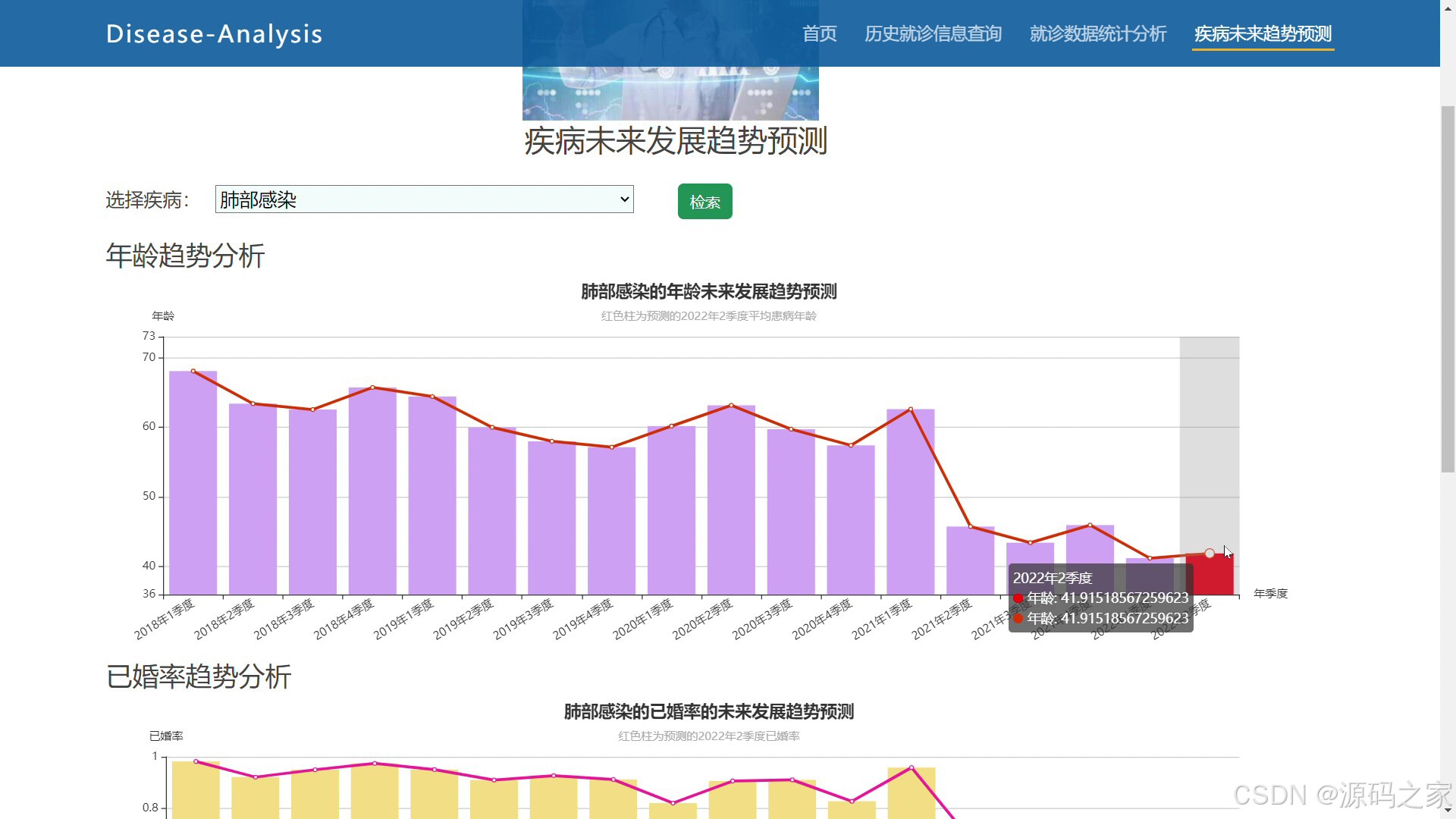This screenshot has width=1456, height=819.
Task: Click the 2021年1季度 purple age bar
Action: click(911, 502)
